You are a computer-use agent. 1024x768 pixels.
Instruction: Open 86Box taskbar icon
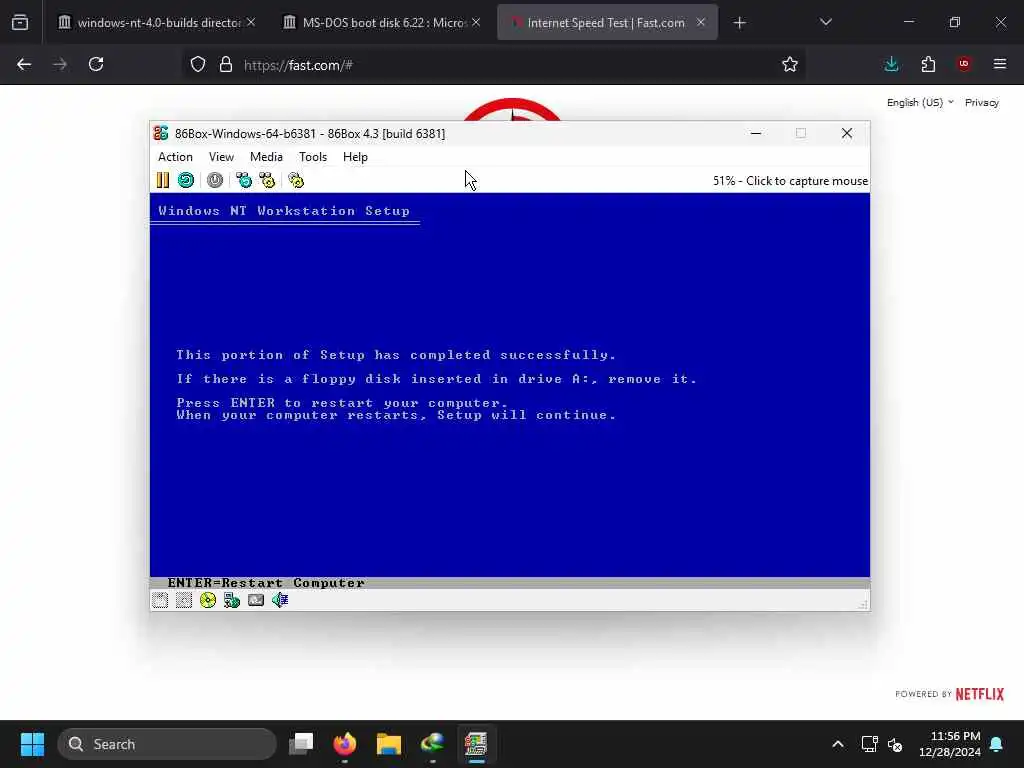[x=476, y=744]
